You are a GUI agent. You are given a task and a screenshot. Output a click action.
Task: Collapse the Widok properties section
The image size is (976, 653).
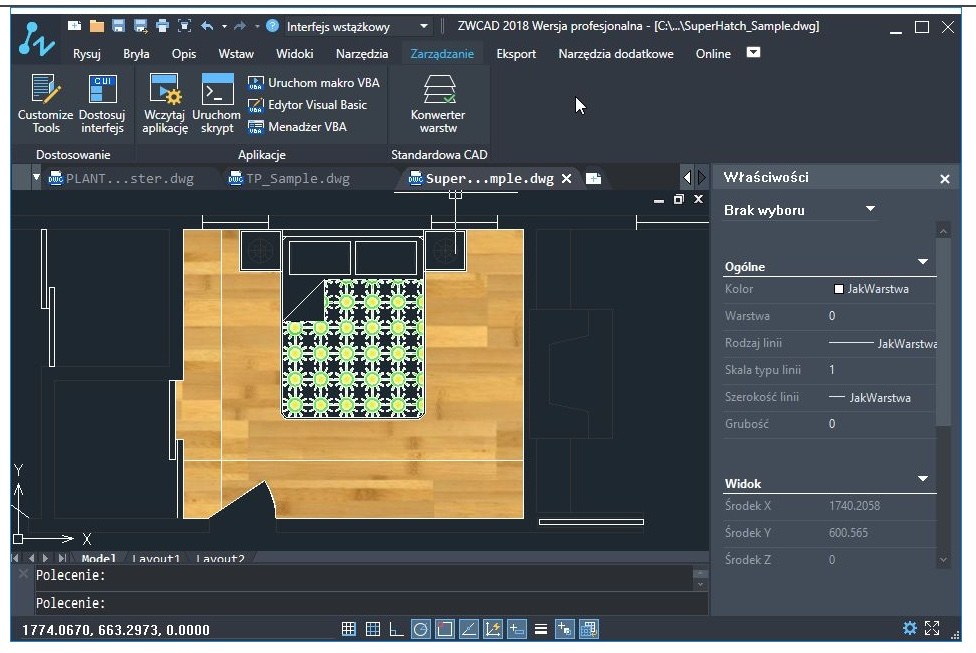tap(923, 479)
